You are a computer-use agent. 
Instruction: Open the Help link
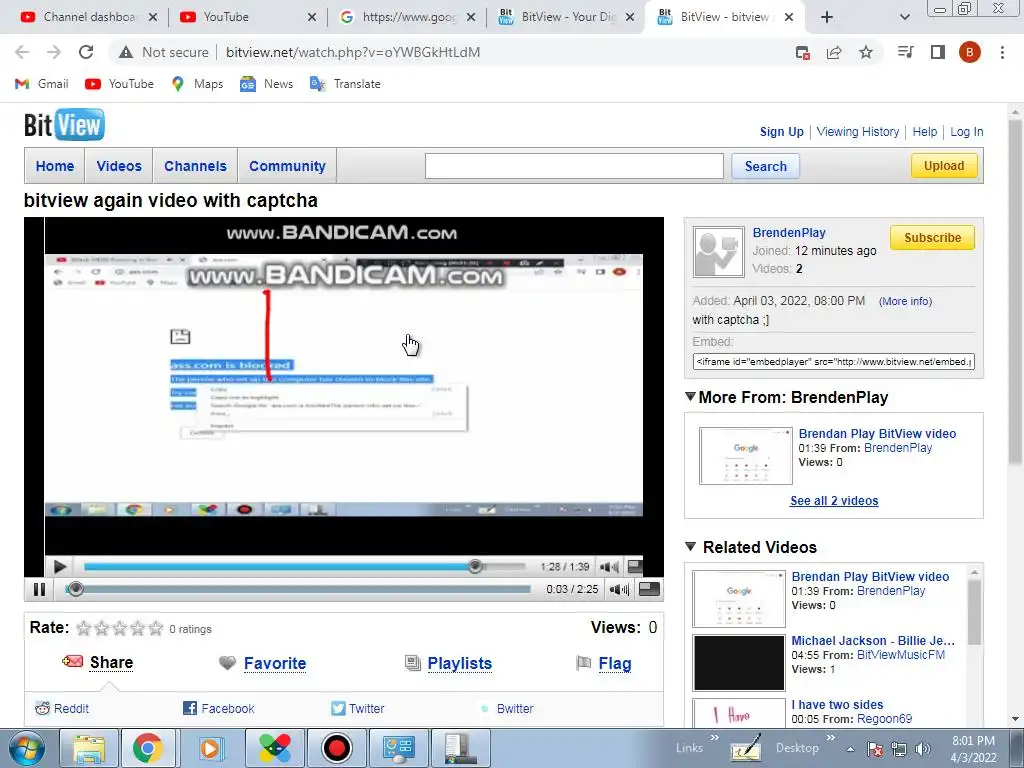pos(924,131)
